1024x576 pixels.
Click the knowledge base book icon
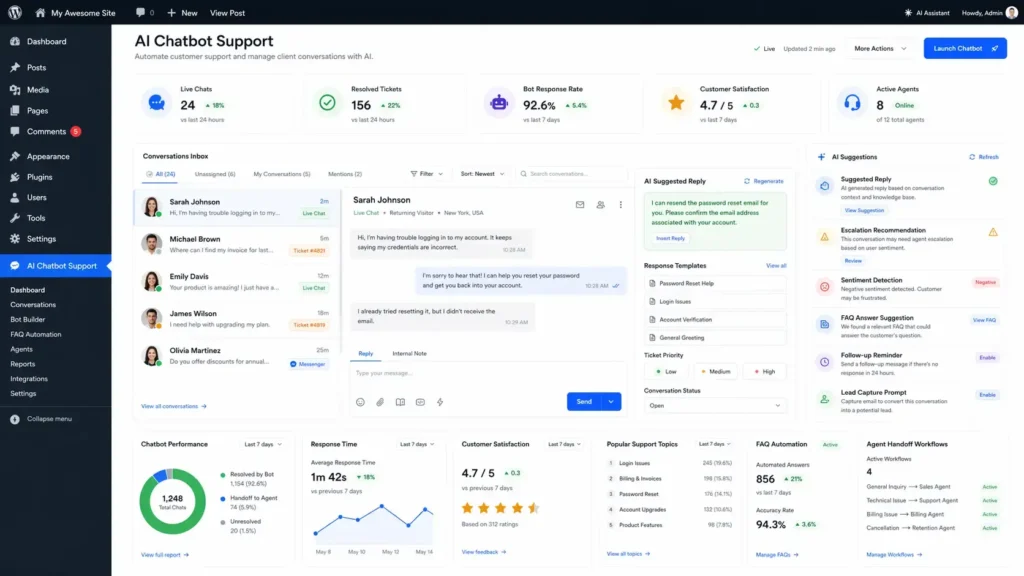[400, 402]
